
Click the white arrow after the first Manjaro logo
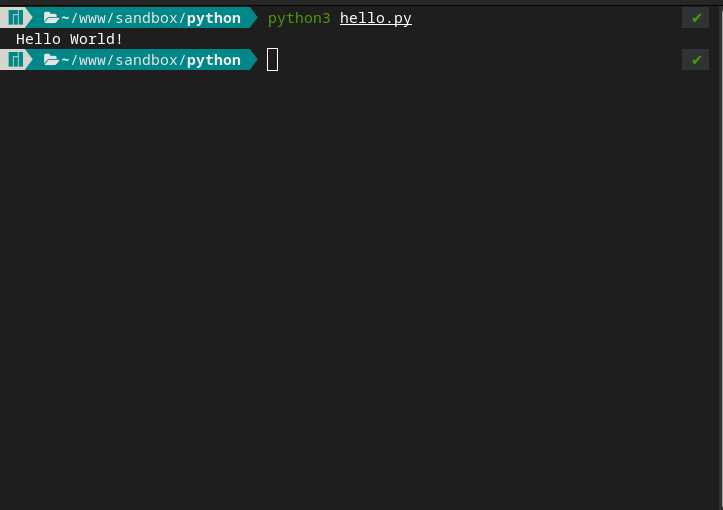29,18
